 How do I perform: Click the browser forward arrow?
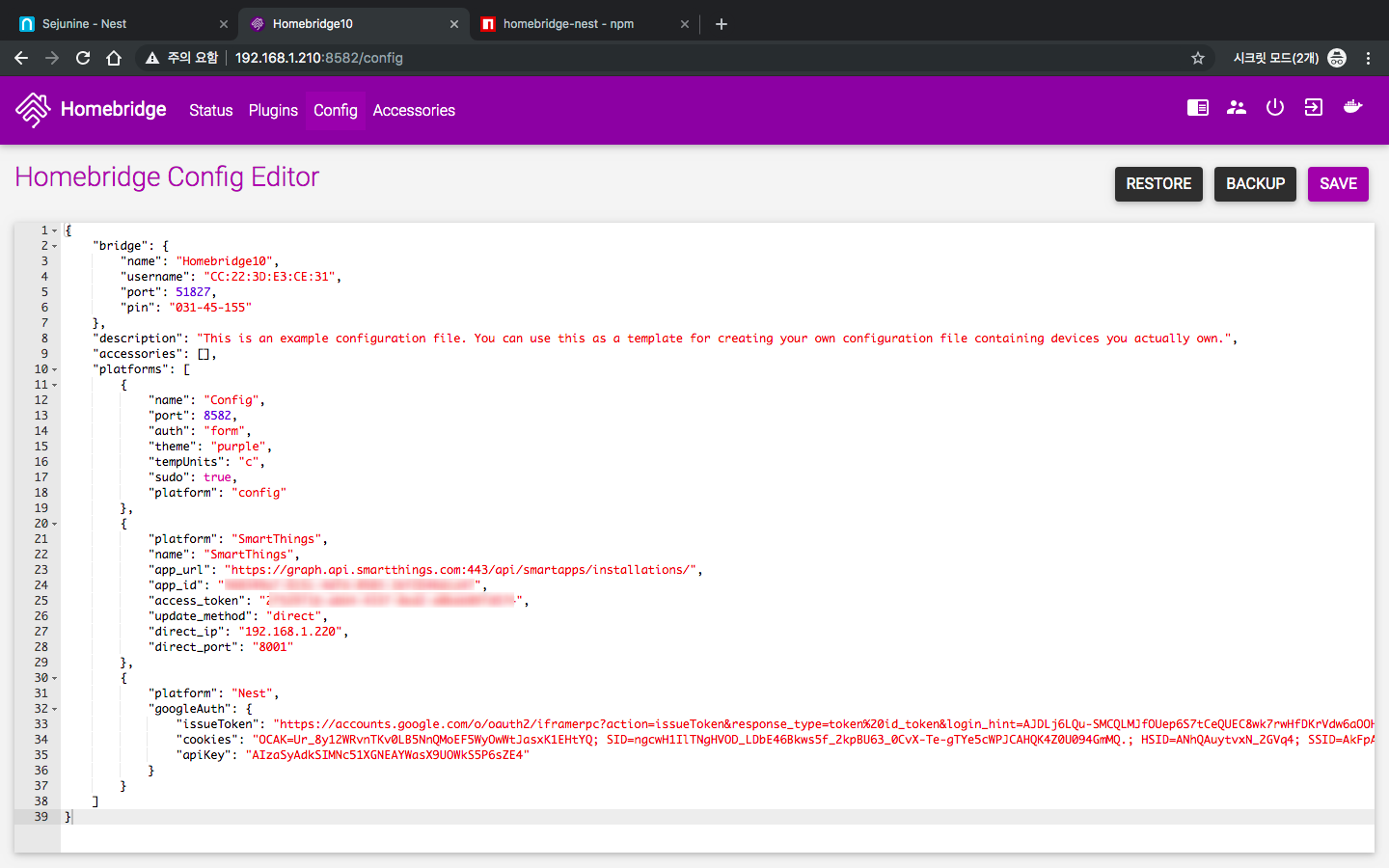(52, 58)
